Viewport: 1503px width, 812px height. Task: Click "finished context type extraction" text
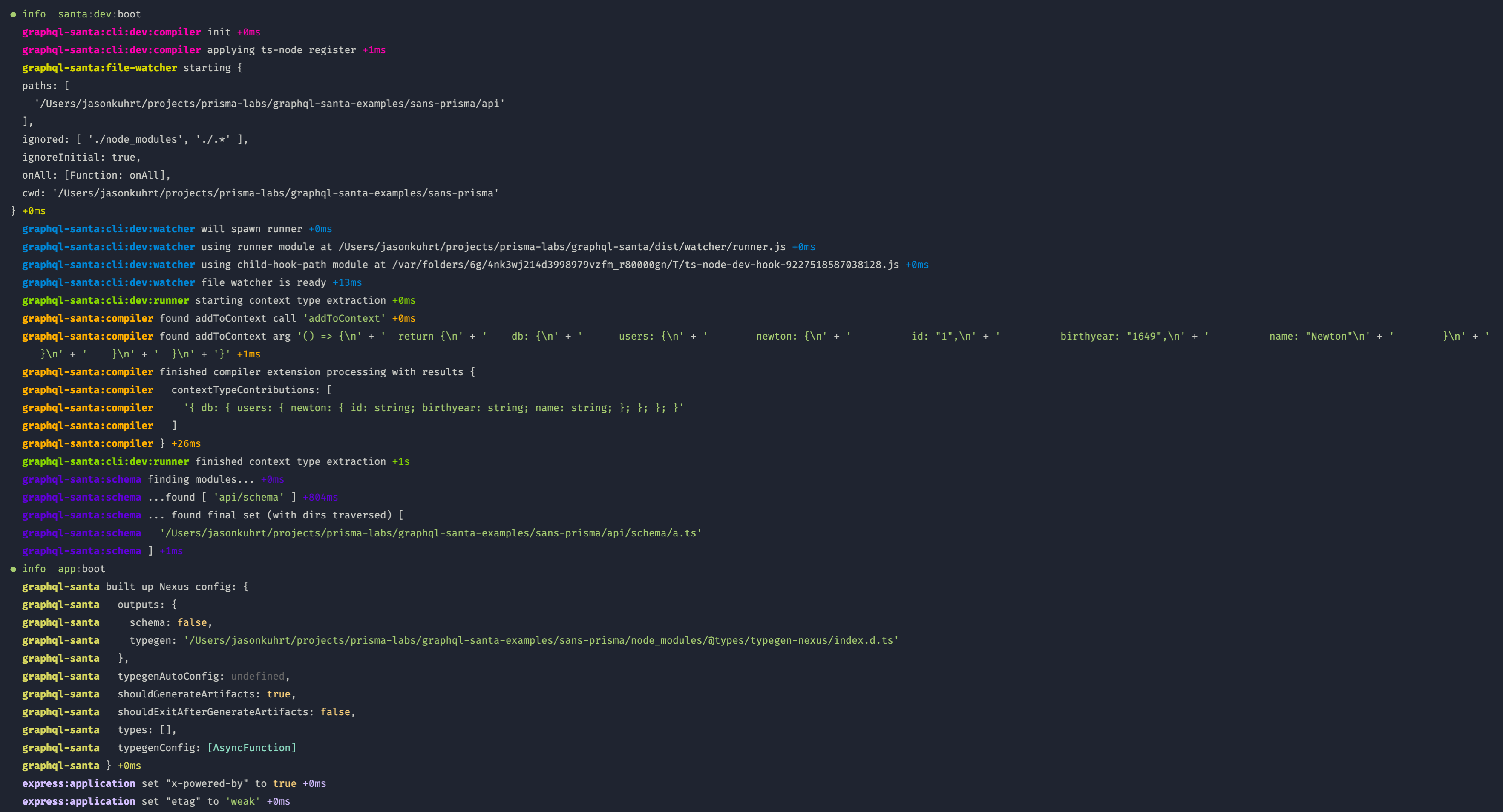[290, 461]
